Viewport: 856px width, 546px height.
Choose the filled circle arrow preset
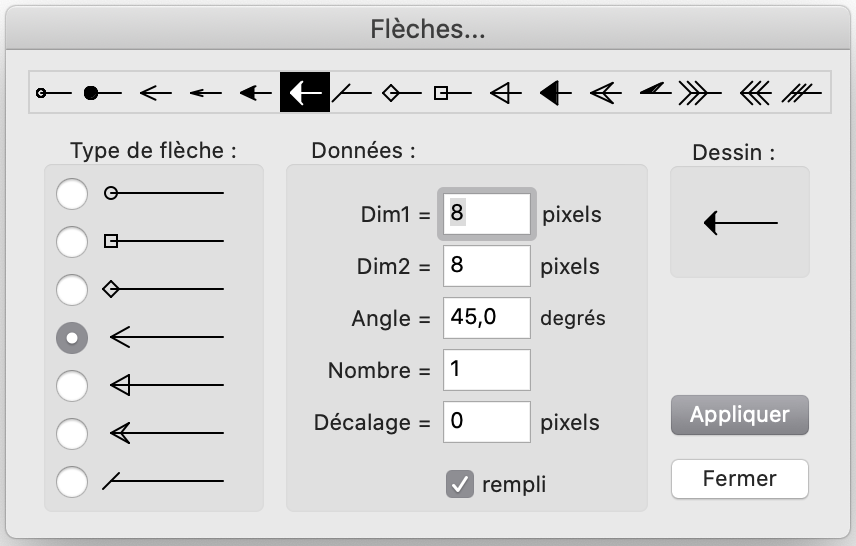tap(103, 93)
